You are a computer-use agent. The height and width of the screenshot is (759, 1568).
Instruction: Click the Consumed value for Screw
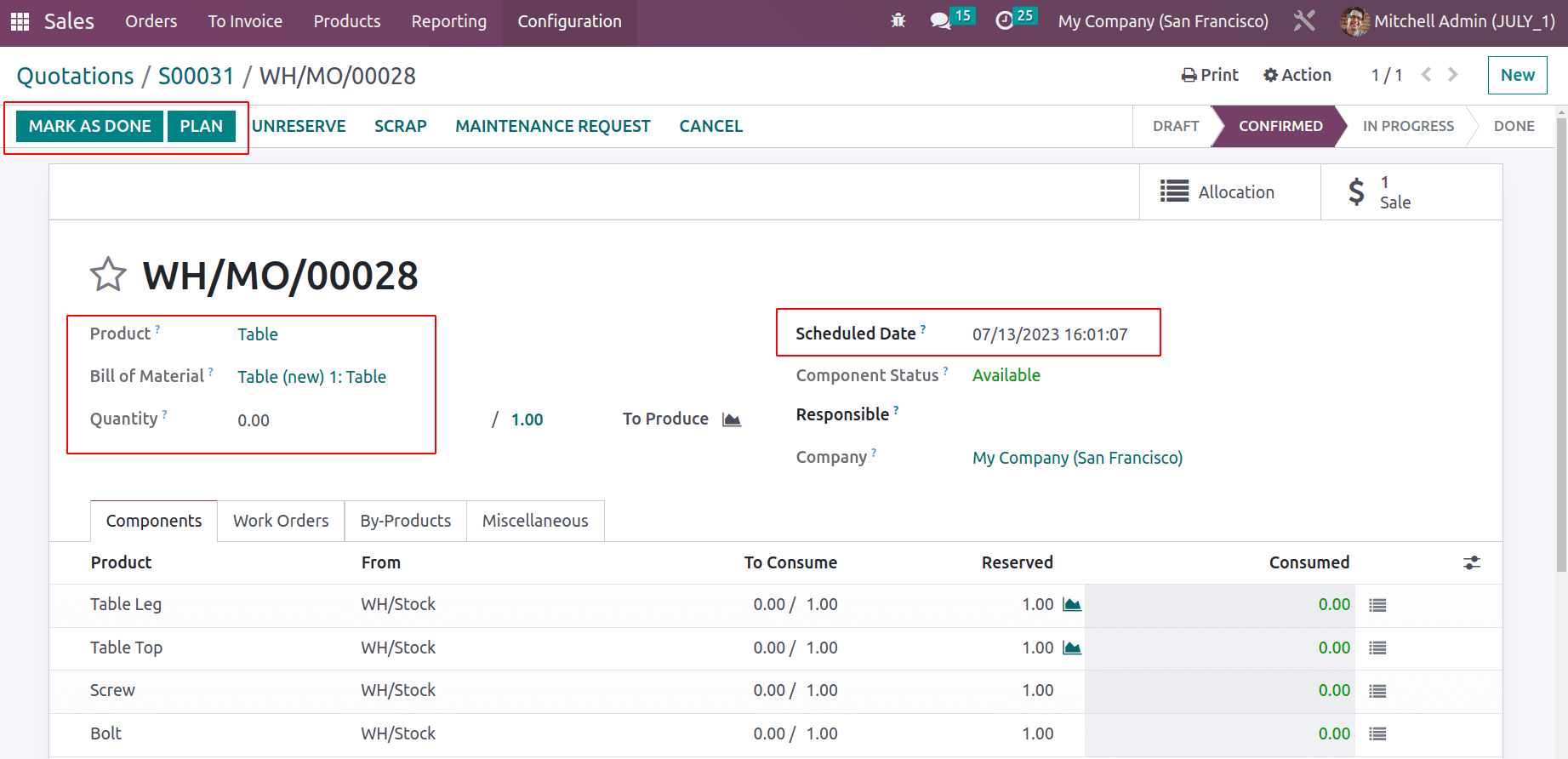1334,691
